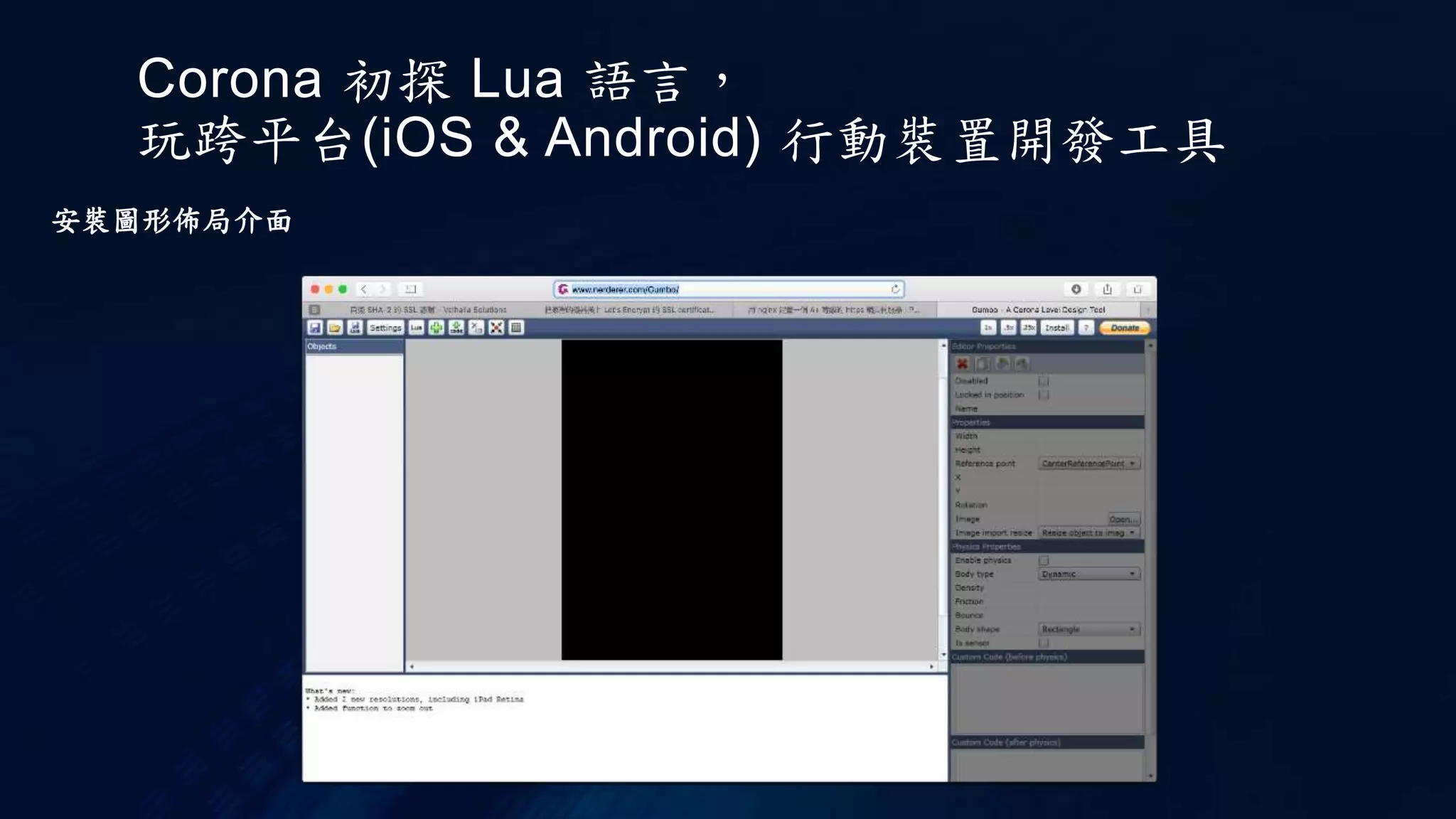Viewport: 1456px width, 819px height.
Task: Click properties panel scrollbar down arrow
Action: point(1150,776)
